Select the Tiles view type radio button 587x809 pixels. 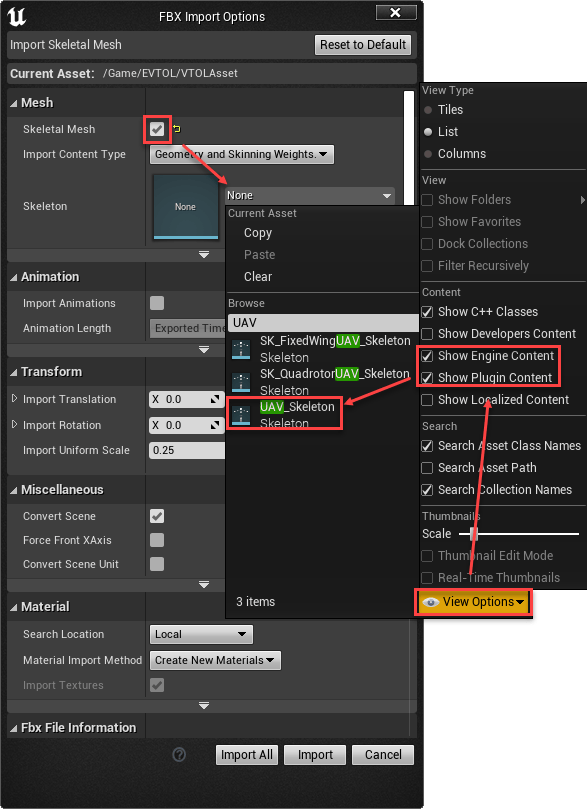point(428,110)
